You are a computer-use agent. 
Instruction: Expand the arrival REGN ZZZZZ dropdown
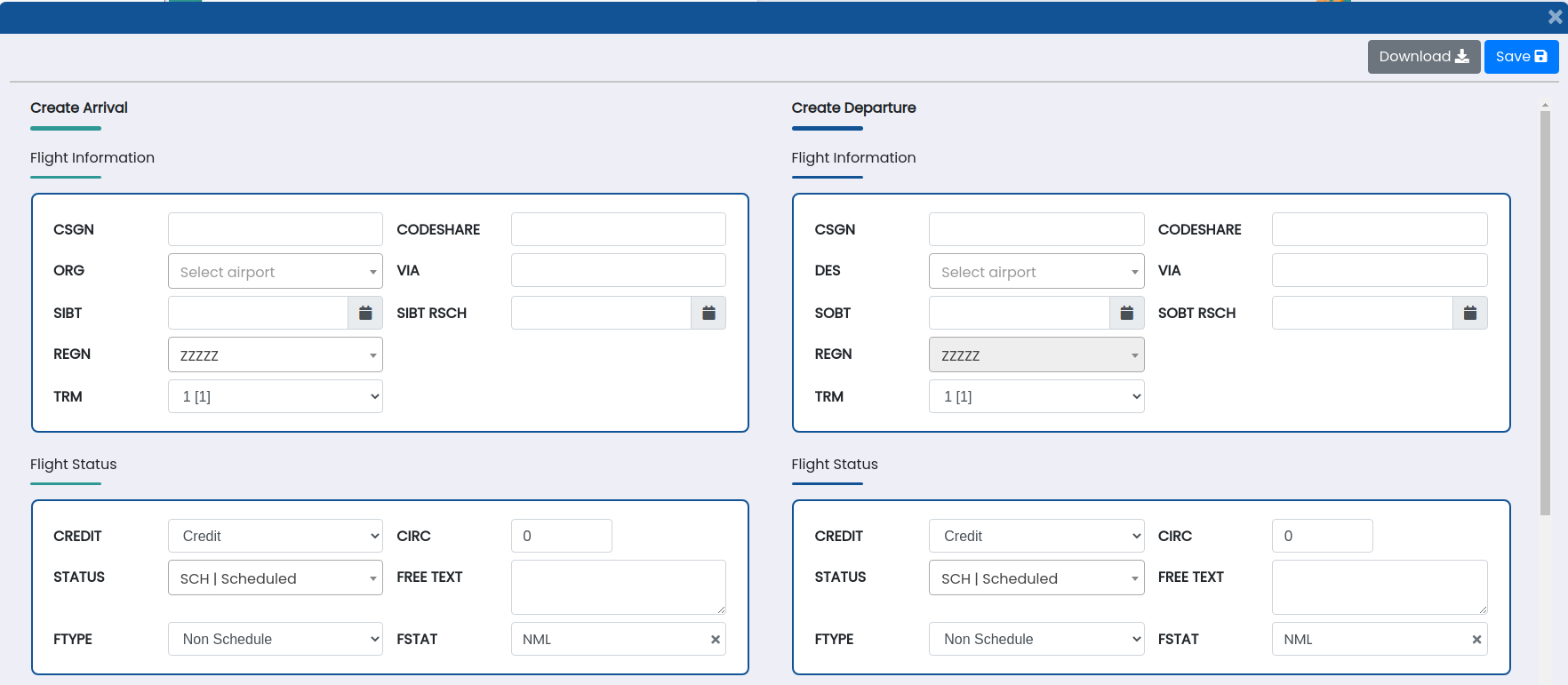click(275, 355)
